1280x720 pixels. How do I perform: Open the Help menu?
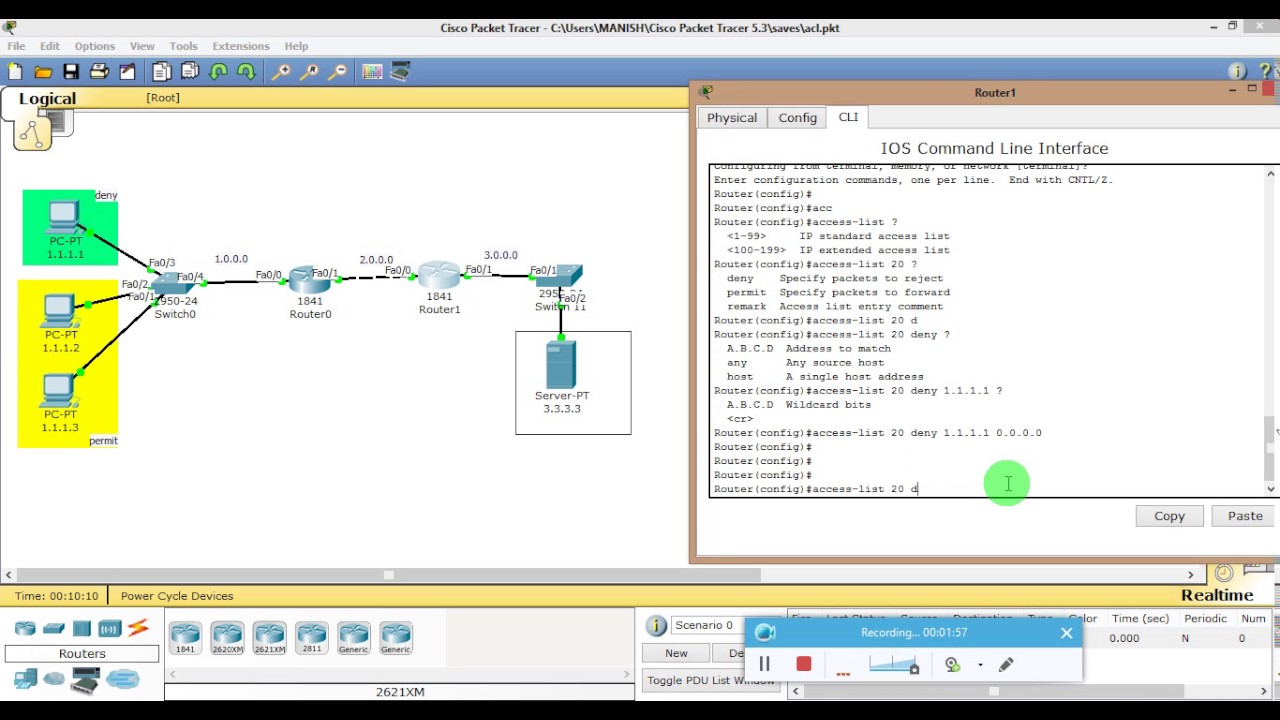(x=296, y=46)
